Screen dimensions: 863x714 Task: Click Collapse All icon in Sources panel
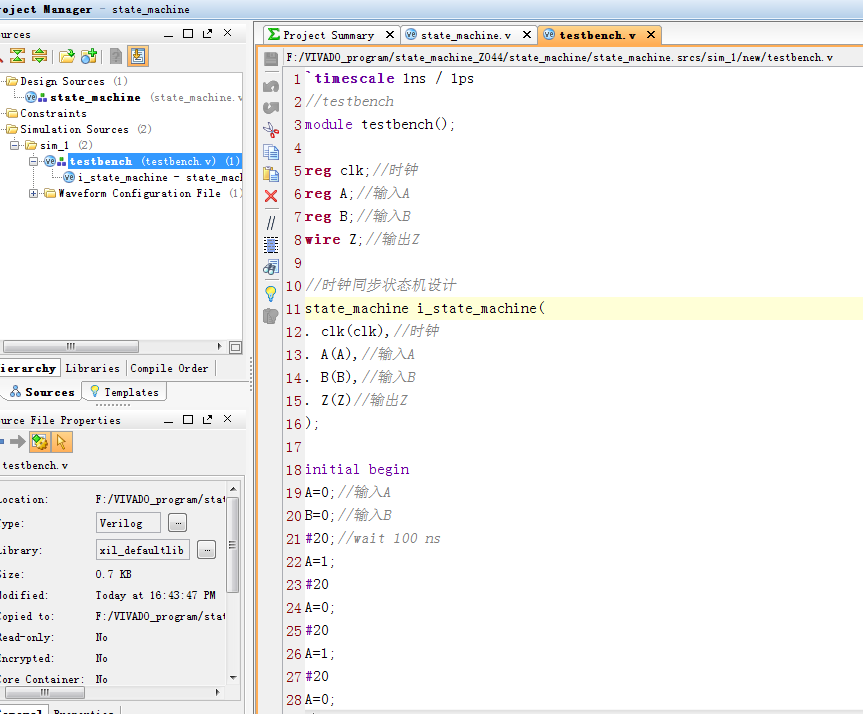click(16, 56)
